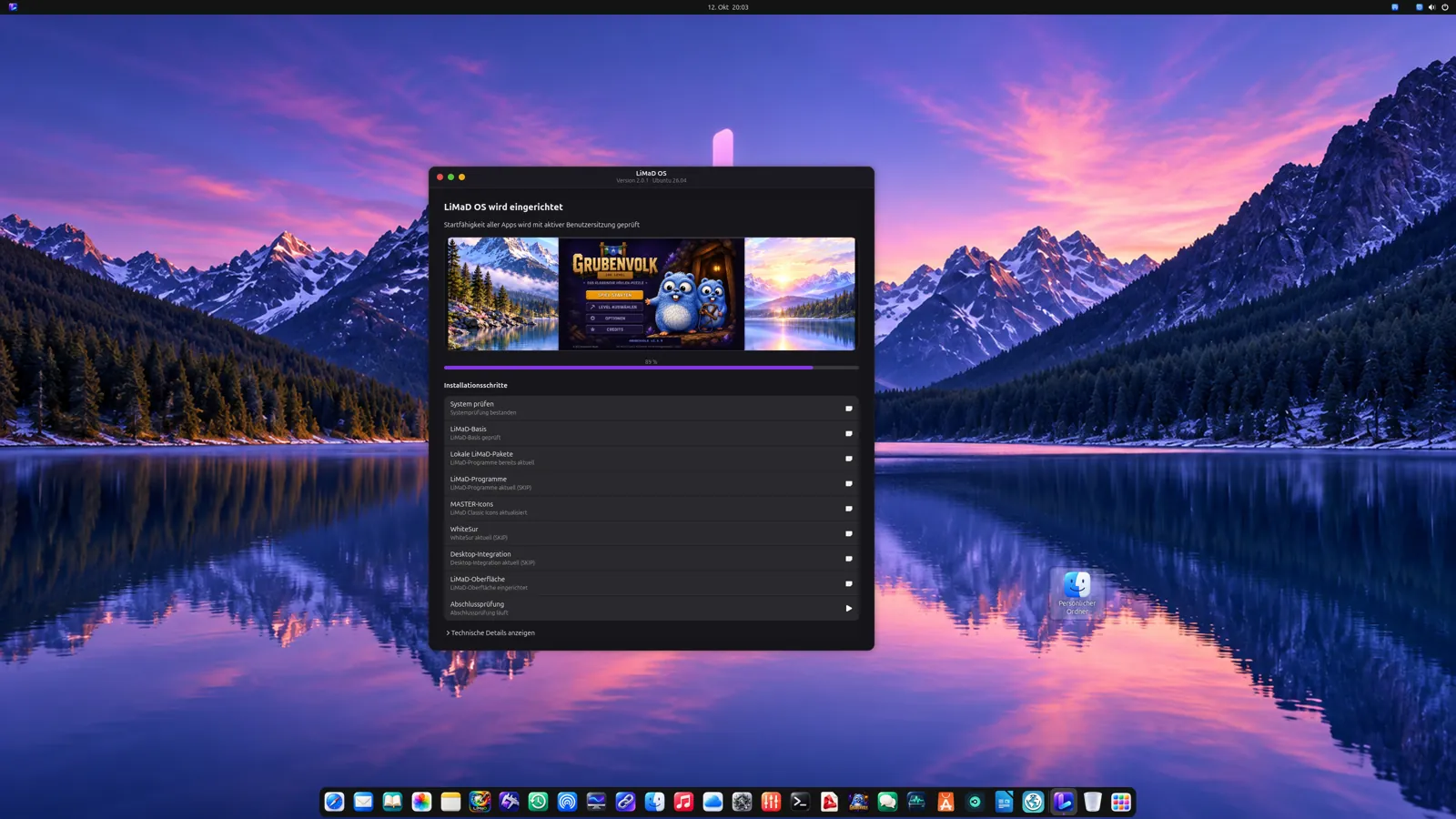Open the power menu icon in top bar
This screenshot has height=819, width=1456.
1444,7
